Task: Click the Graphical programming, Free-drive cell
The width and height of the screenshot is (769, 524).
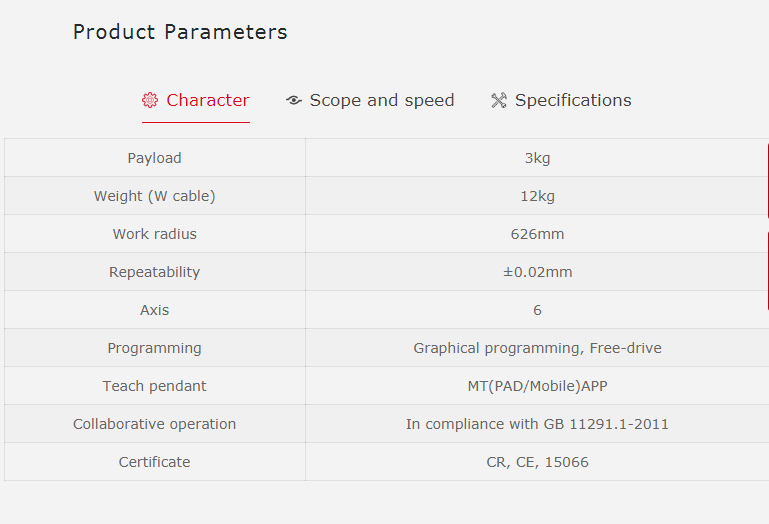Action: tap(537, 348)
